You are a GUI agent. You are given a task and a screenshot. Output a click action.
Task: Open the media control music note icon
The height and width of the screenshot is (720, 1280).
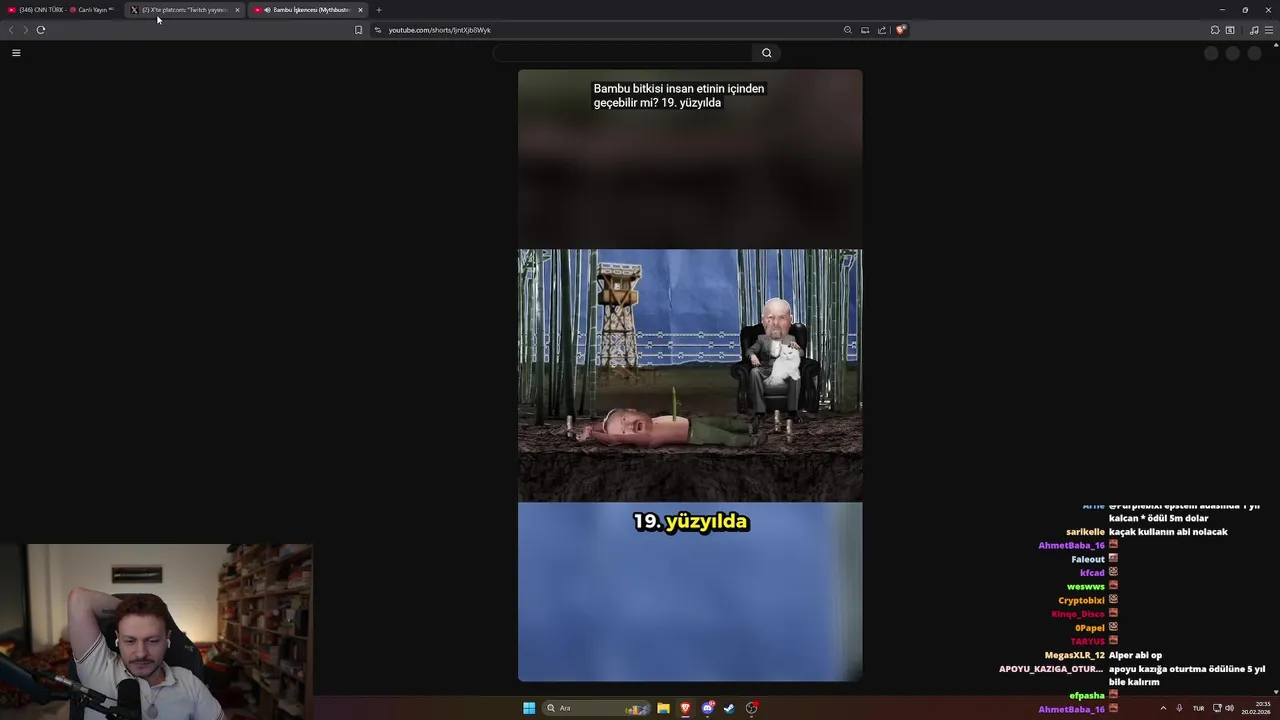pyautogui.click(x=1254, y=30)
